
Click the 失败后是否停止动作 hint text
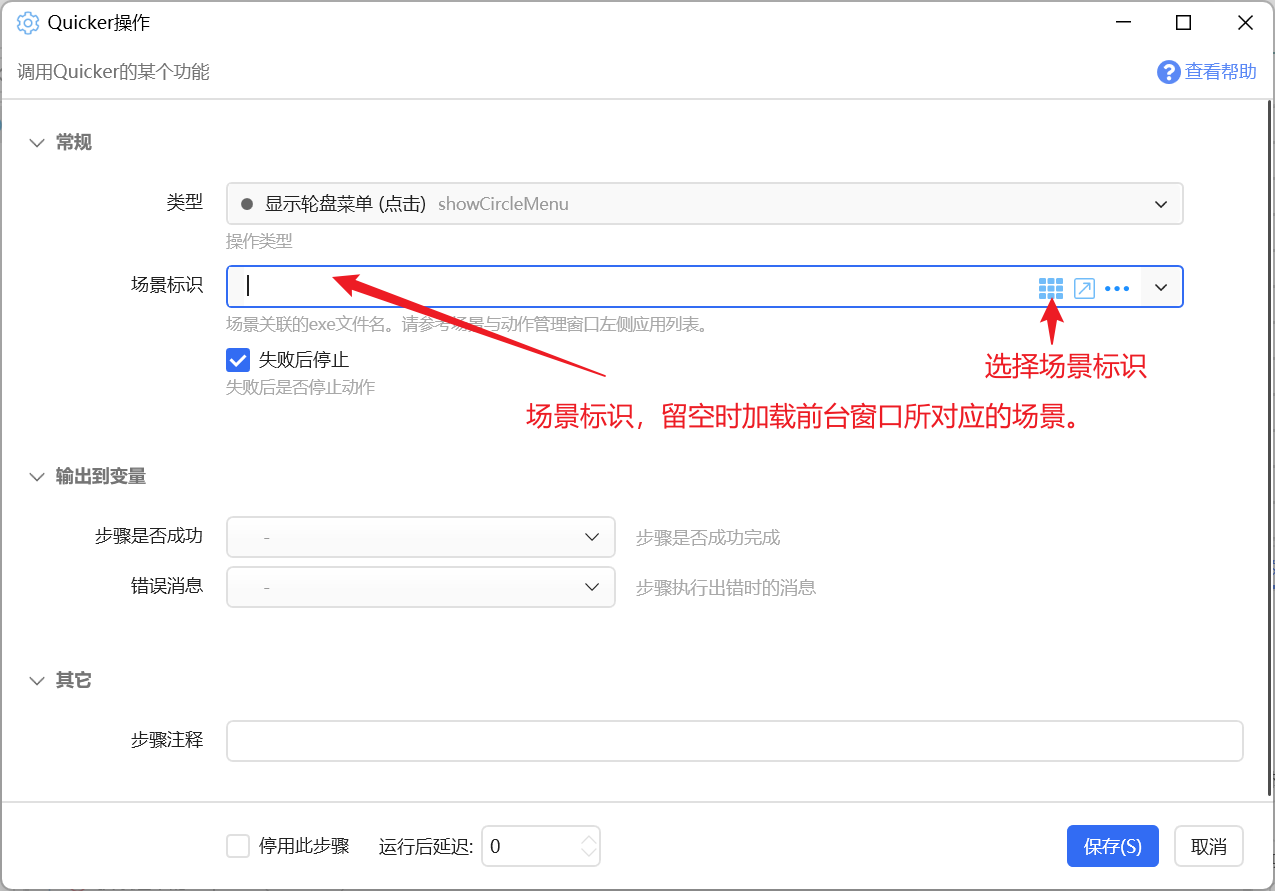point(301,387)
